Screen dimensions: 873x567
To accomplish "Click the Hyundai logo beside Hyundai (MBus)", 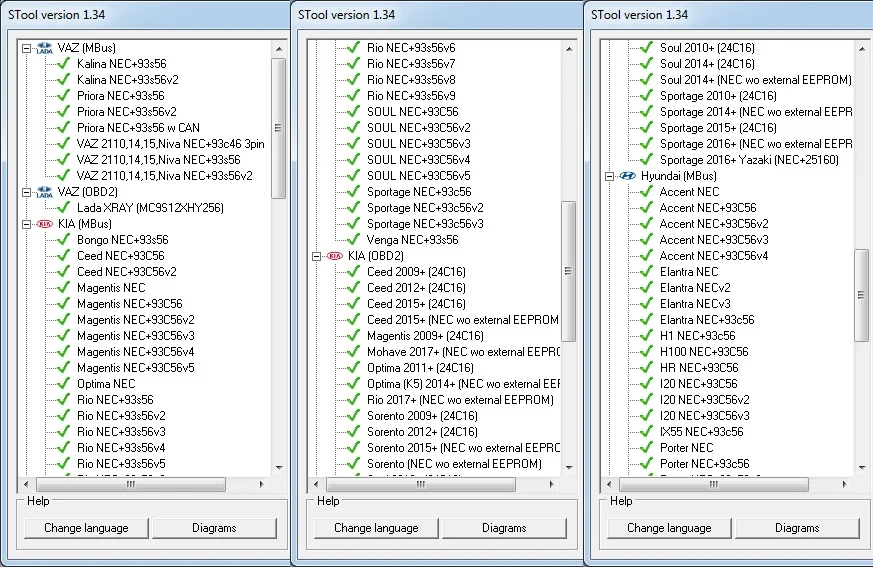I will click(x=627, y=176).
